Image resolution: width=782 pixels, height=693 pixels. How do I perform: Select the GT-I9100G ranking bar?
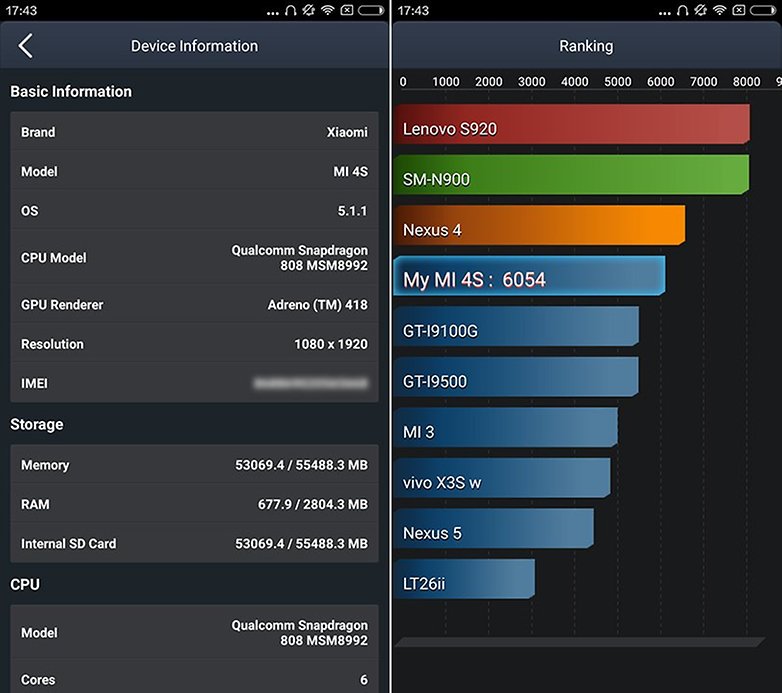pos(516,327)
